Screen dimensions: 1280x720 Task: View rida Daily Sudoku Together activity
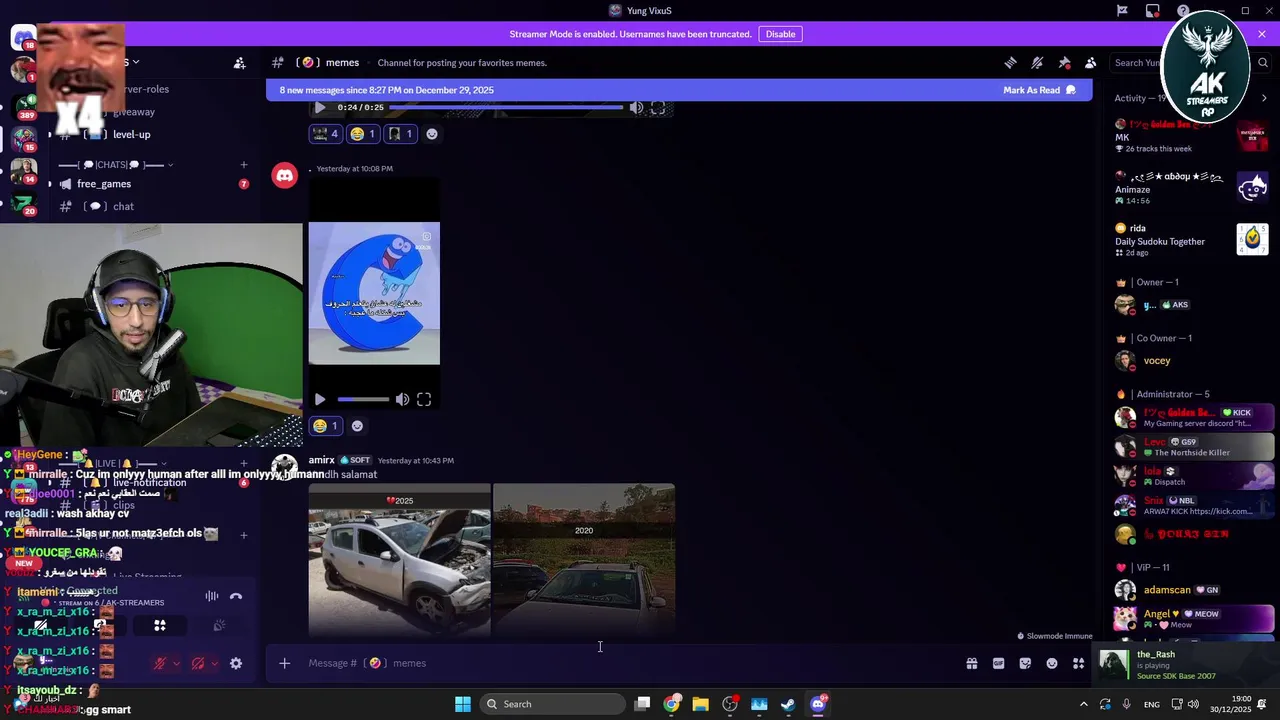[x=1192, y=240]
